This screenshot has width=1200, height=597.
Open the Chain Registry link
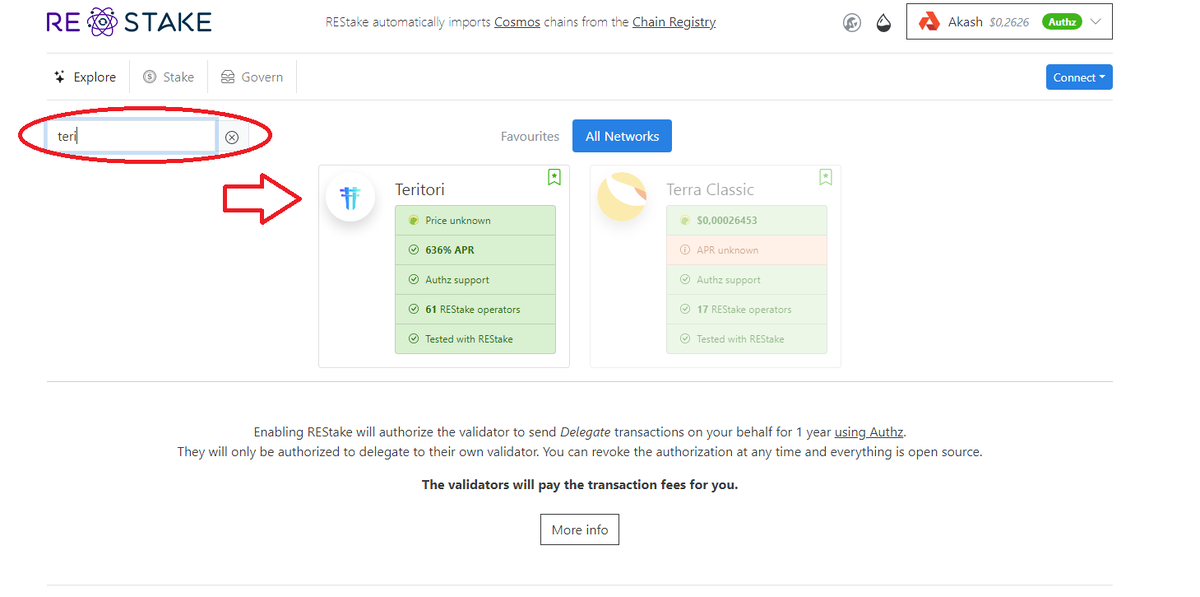click(674, 22)
